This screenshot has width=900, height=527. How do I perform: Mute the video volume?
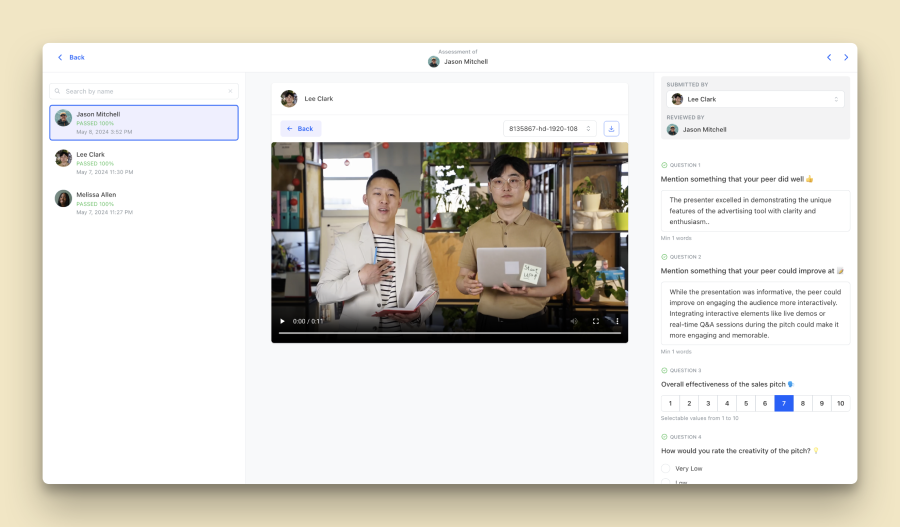[573, 321]
